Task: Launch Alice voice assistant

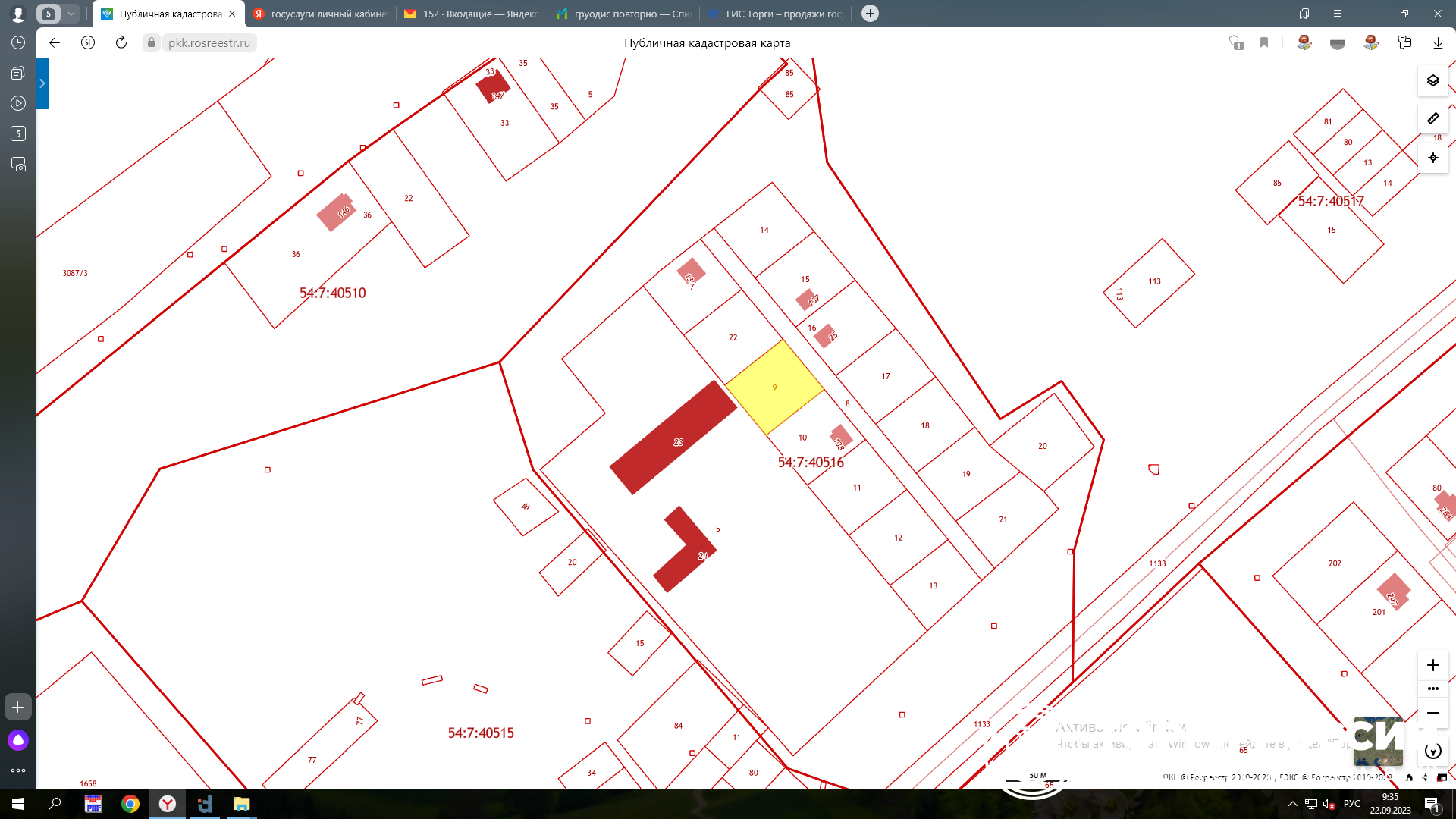Action: click(x=18, y=740)
